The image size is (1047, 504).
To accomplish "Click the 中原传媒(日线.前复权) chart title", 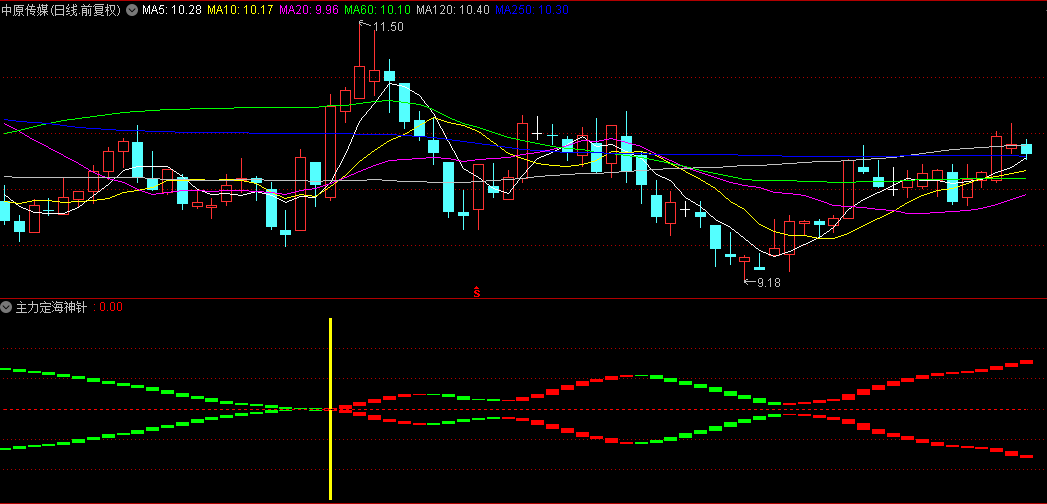I will pos(61,10).
